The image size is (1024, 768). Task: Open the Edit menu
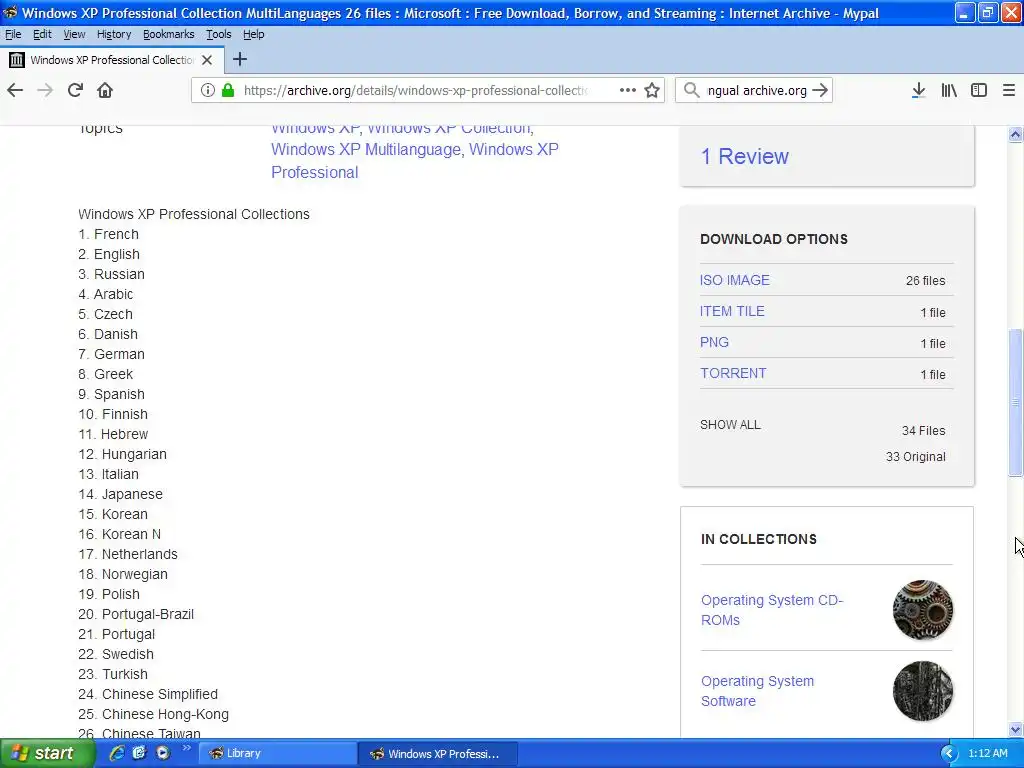pos(42,34)
